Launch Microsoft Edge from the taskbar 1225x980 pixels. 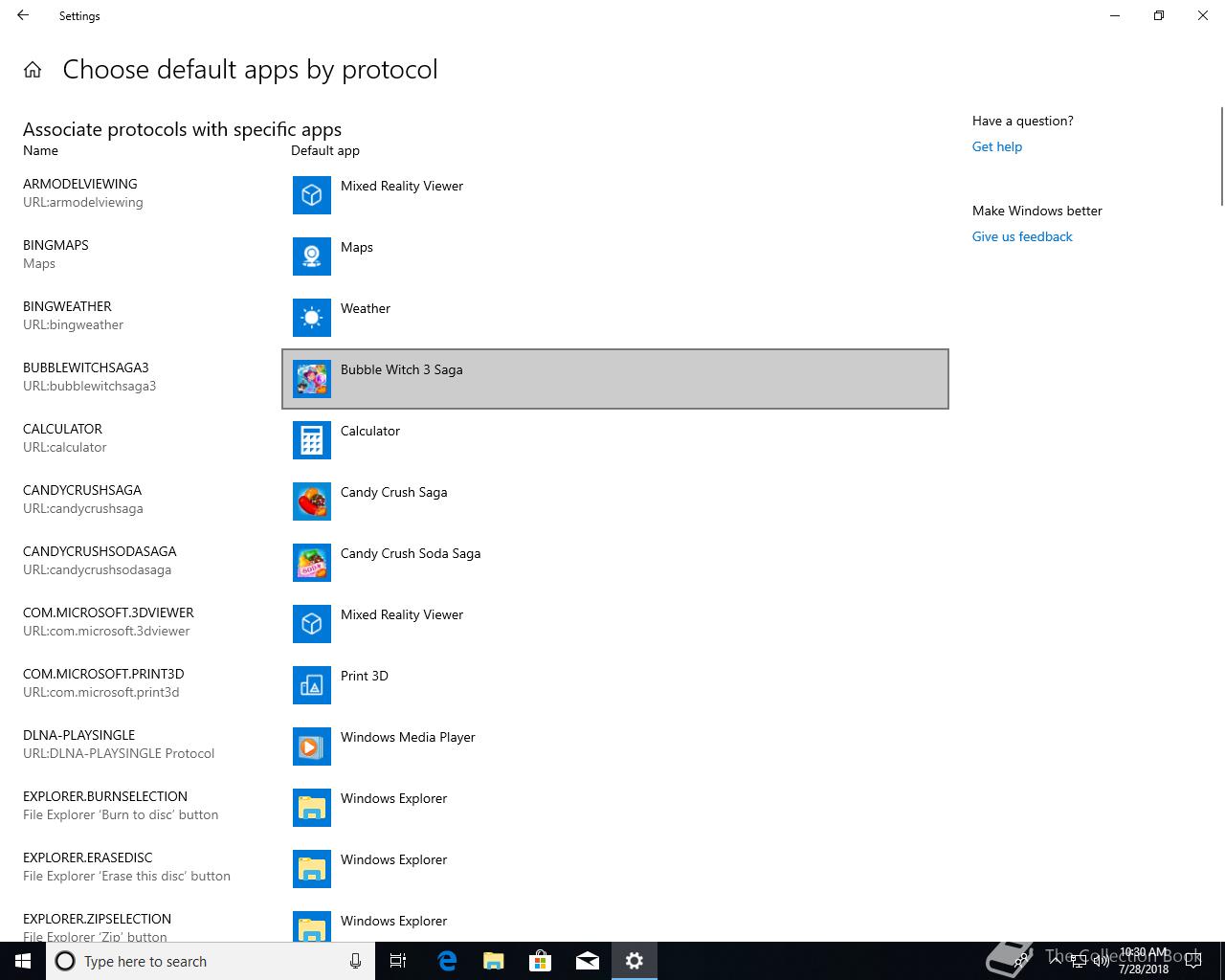coord(447,961)
